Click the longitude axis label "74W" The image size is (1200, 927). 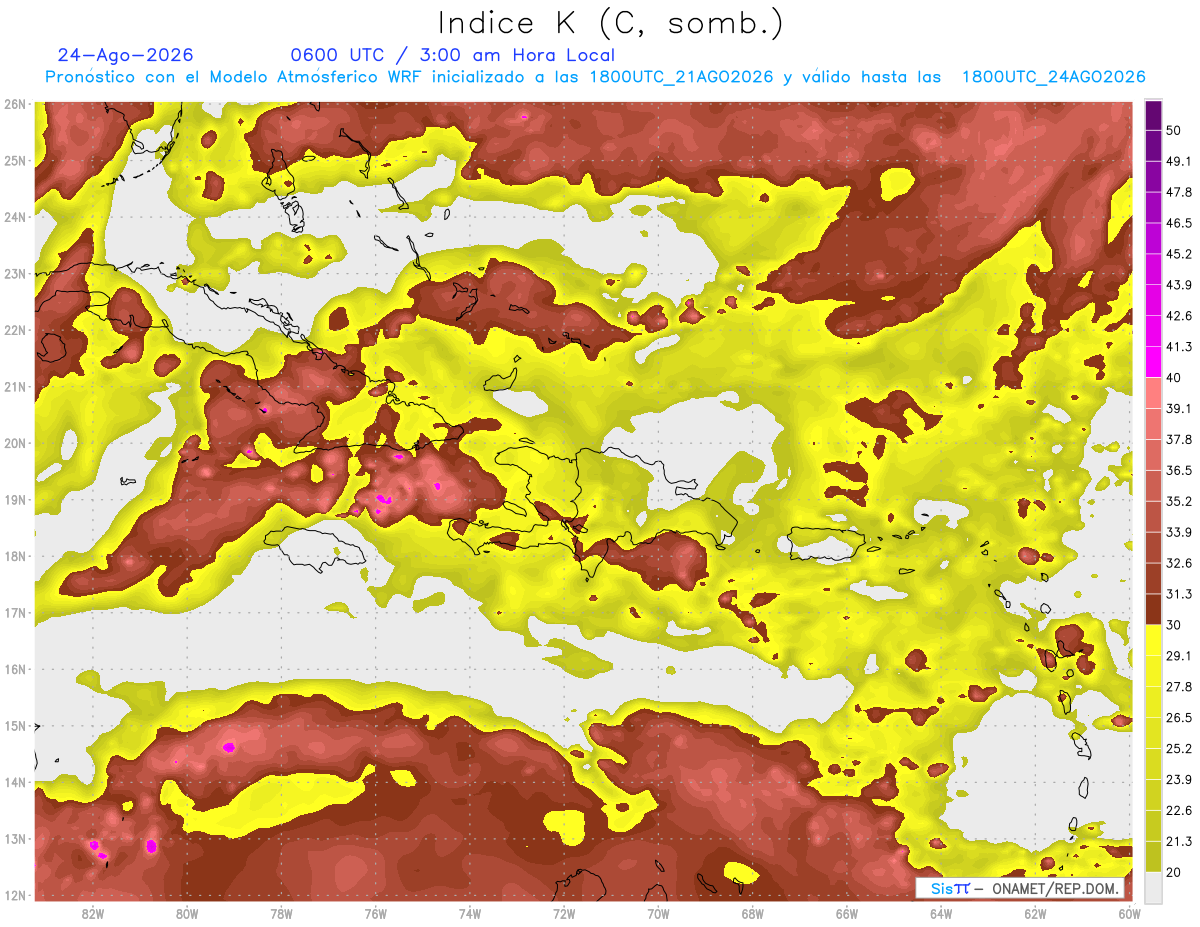(x=470, y=913)
